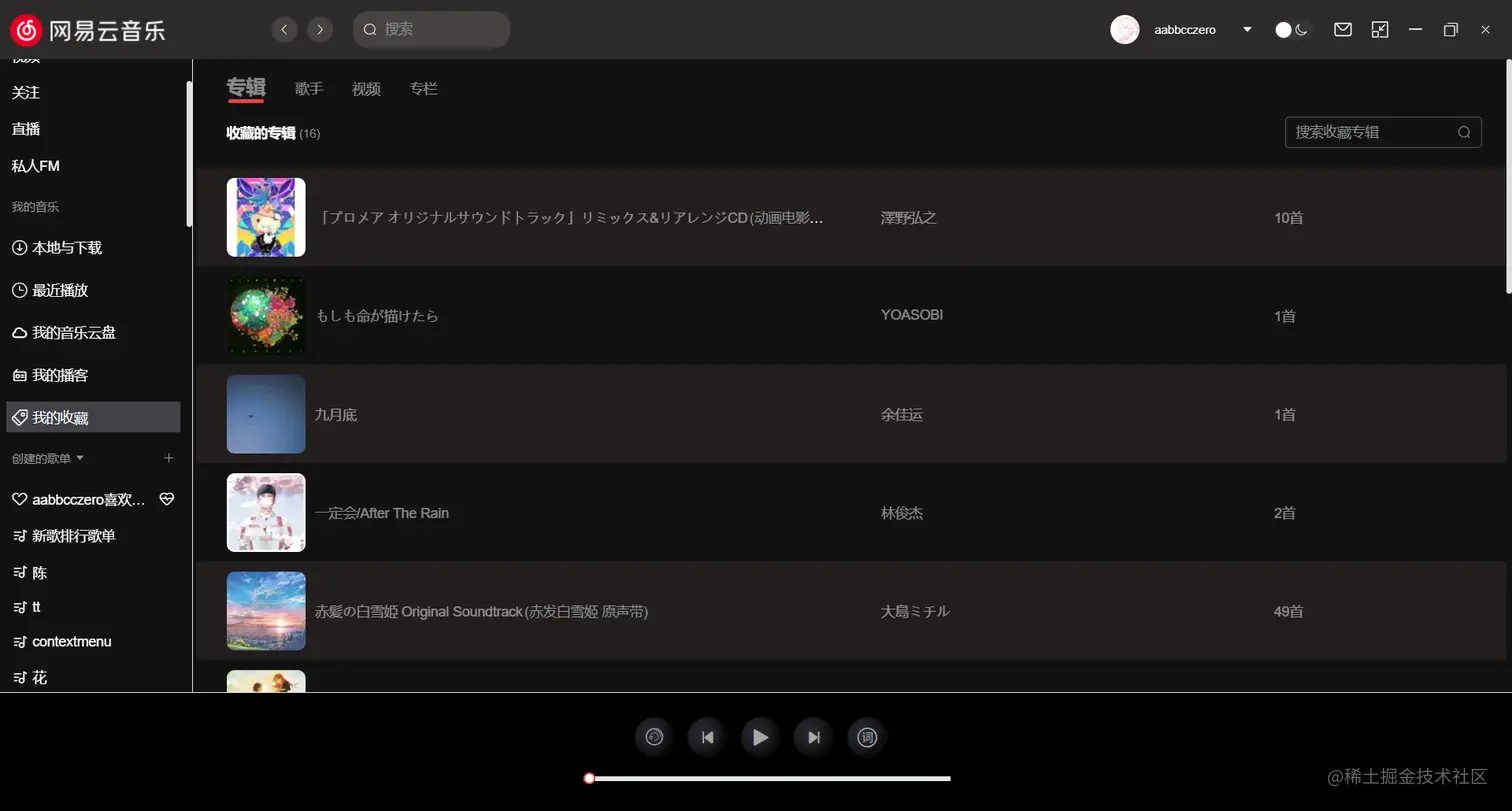Viewport: 1512px width, 811px height.
Task: Open 最近播放 clock icon
Action: click(19, 290)
